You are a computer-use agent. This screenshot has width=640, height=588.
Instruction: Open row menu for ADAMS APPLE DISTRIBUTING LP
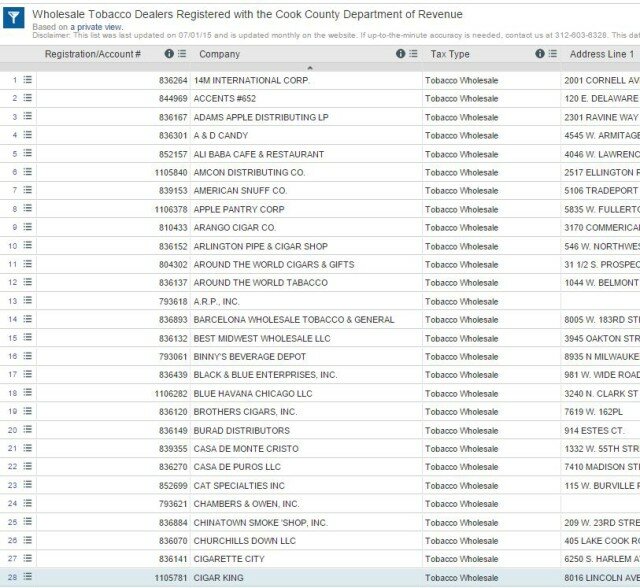[x=27, y=116]
